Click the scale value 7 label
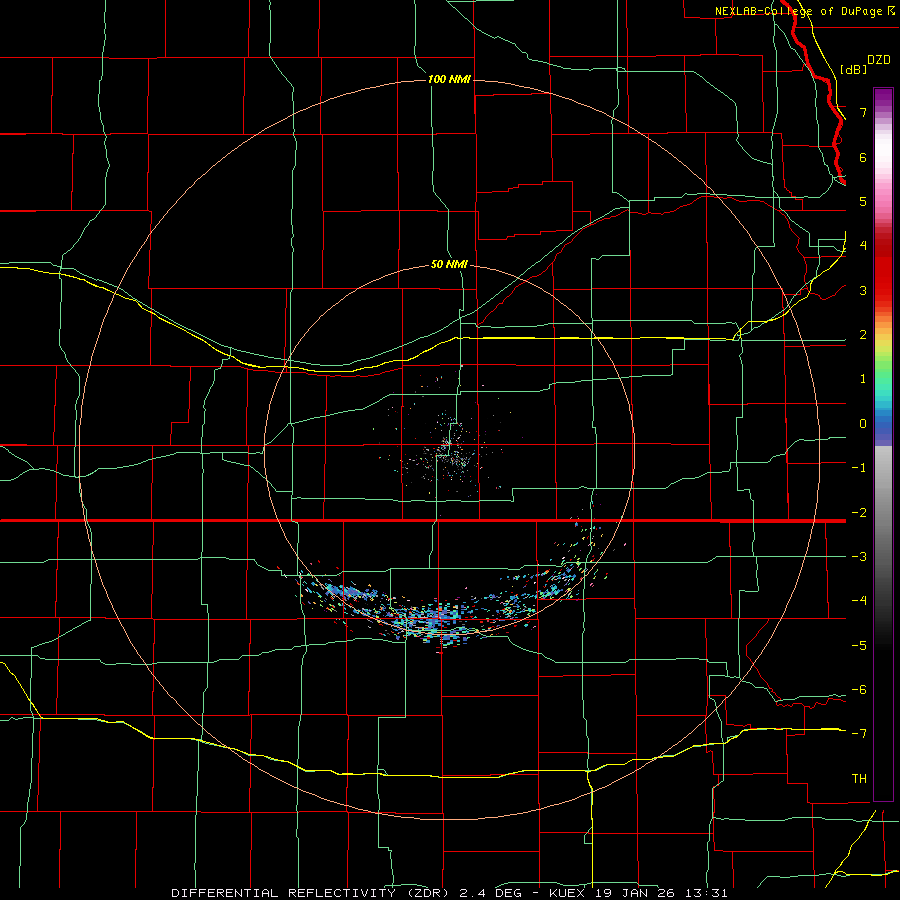The image size is (900, 900). [863, 112]
